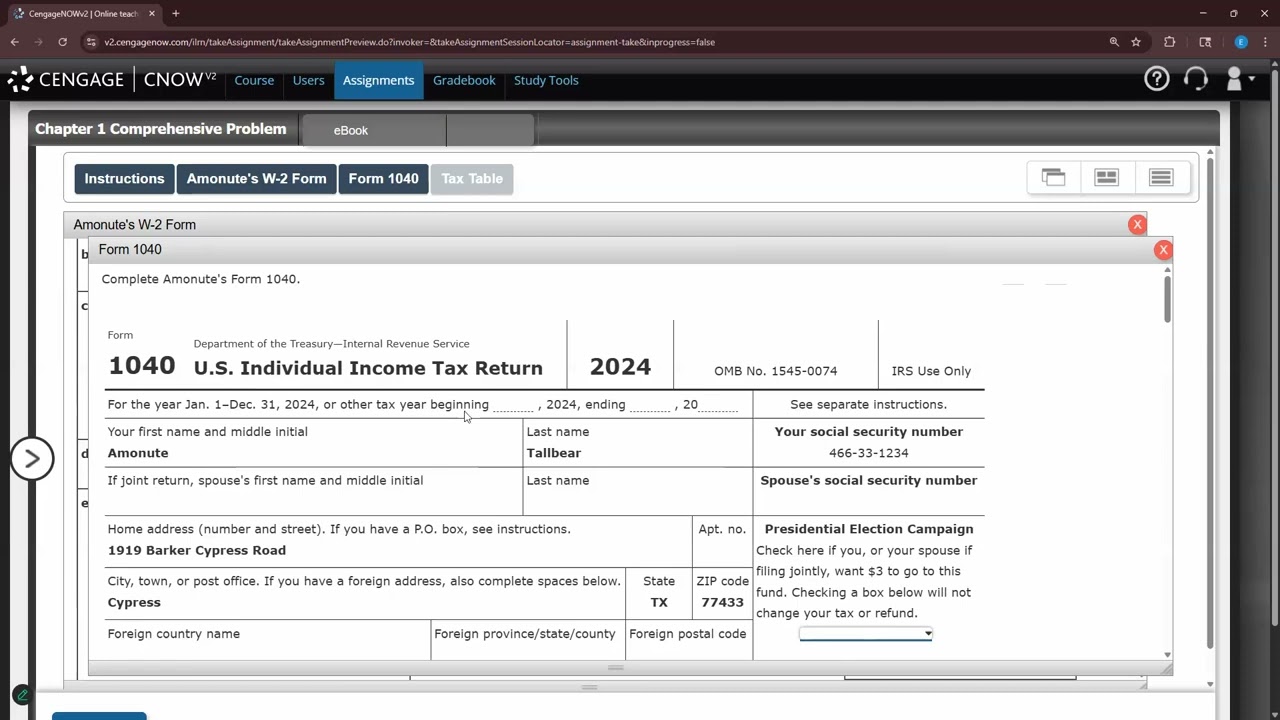This screenshot has width=1280, height=720.
Task: Click the city value 'Cypress'
Action: click(134, 603)
